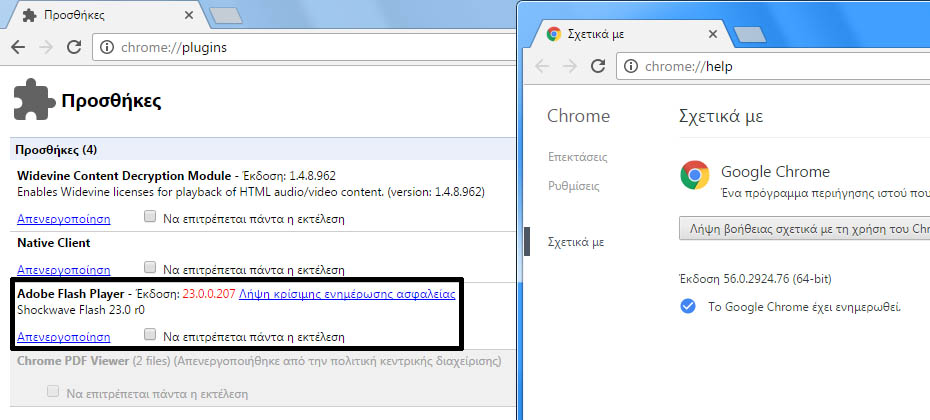Check always allow box for Widevine

[x=150, y=217]
